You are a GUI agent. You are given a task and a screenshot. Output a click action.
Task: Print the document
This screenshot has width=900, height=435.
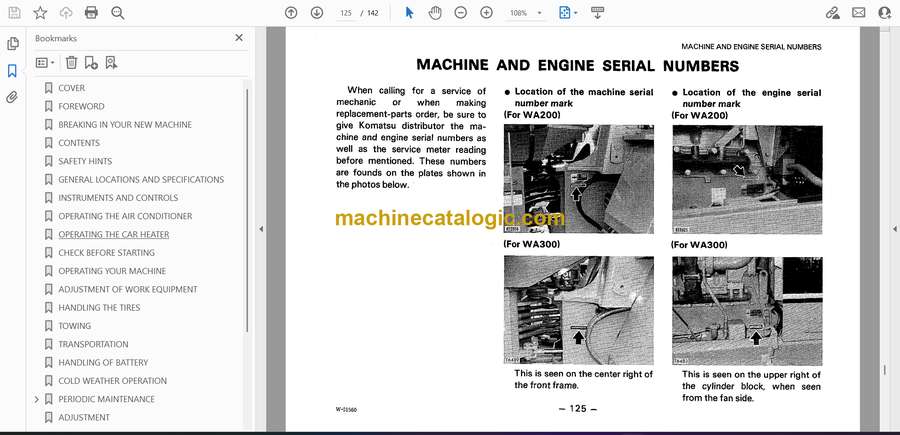[91, 13]
